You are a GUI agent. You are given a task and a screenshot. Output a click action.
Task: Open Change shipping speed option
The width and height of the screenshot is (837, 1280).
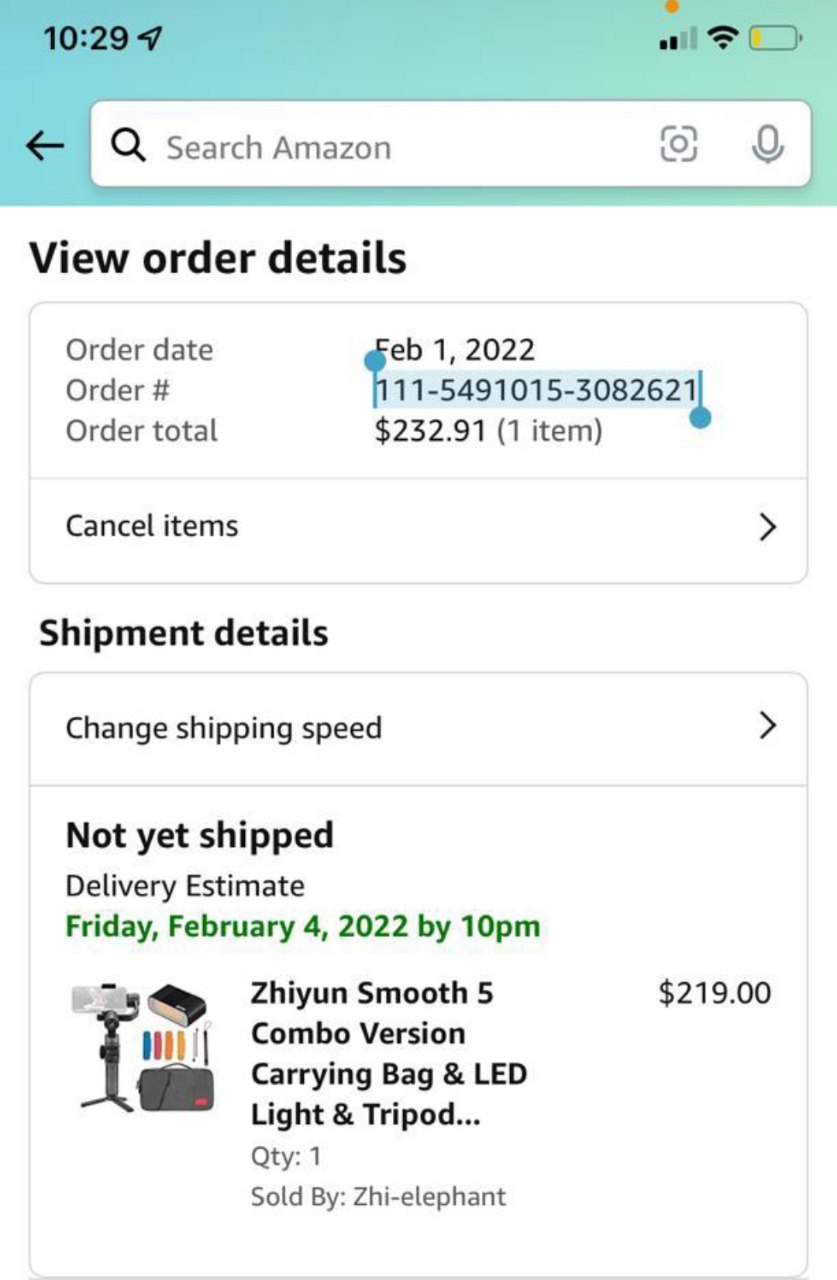(x=418, y=728)
